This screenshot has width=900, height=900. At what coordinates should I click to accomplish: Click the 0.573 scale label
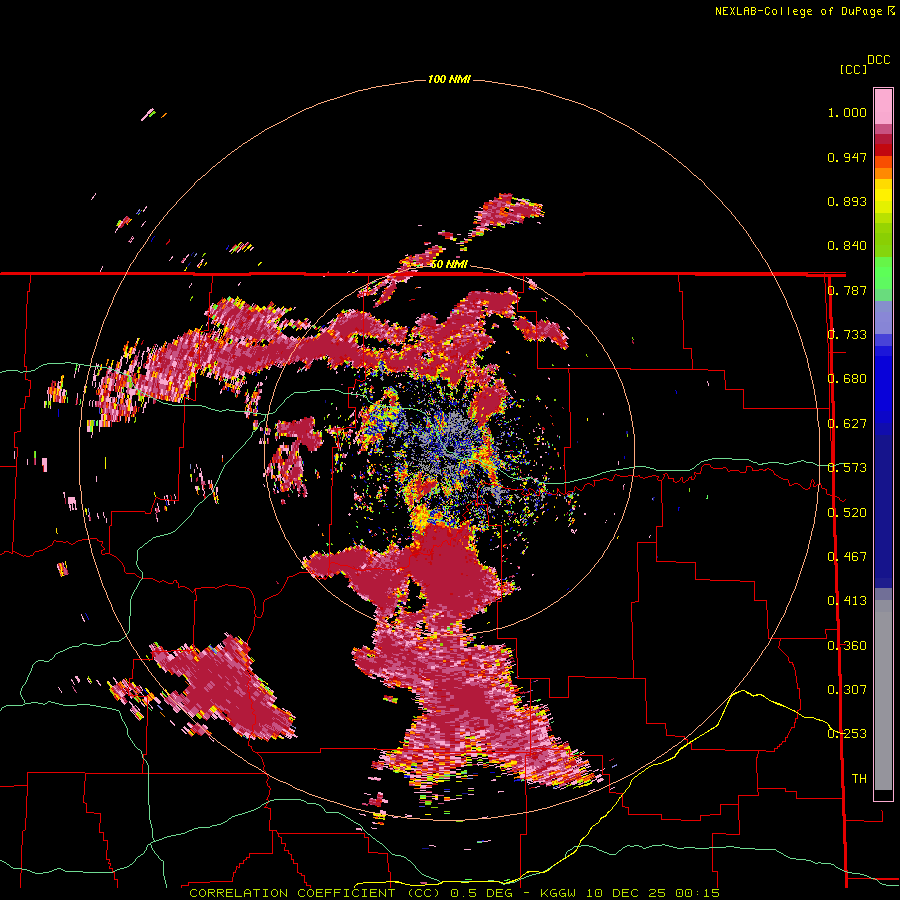tap(847, 468)
